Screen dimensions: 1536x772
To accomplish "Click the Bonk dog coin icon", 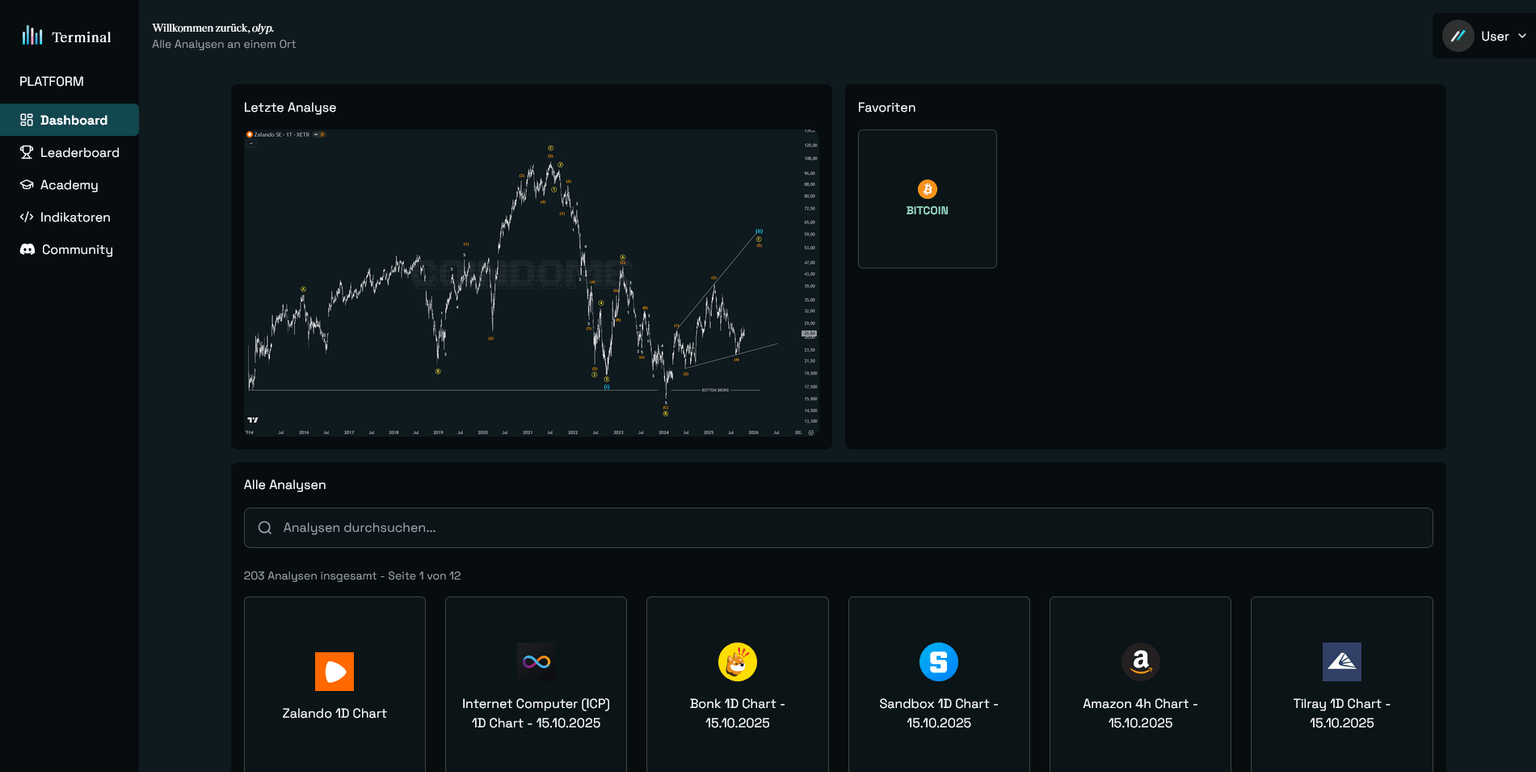I will [737, 662].
